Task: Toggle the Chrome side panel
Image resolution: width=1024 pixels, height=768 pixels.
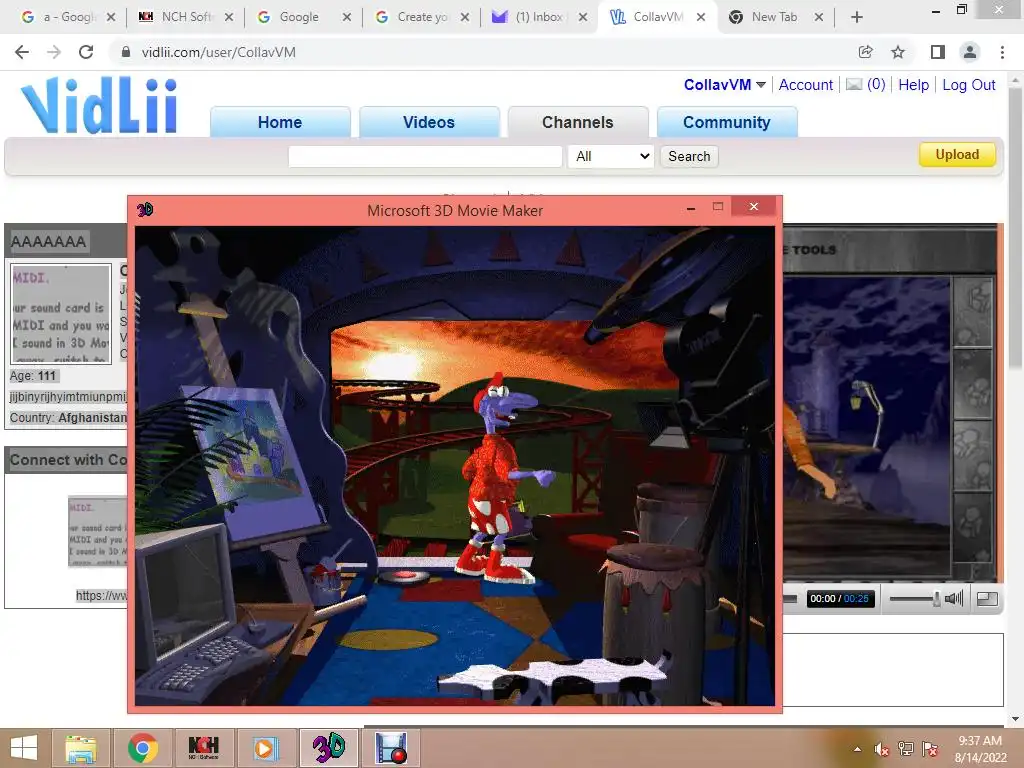Action: [x=937, y=52]
